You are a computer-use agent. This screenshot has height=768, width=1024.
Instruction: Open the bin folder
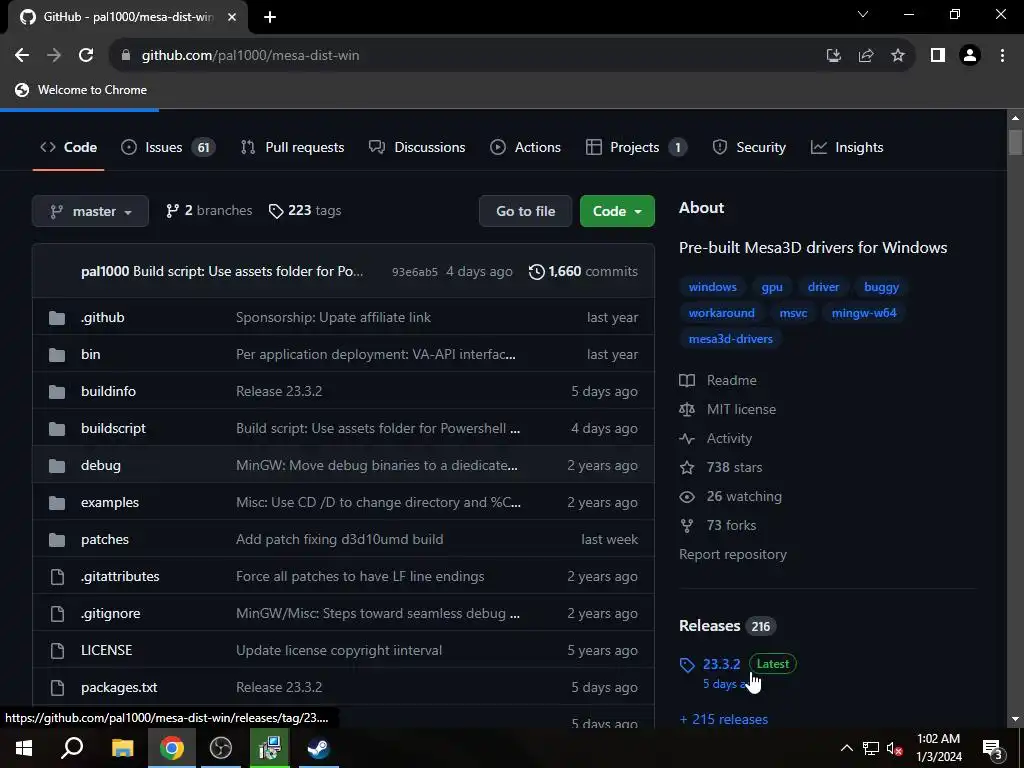pyautogui.click(x=91, y=354)
